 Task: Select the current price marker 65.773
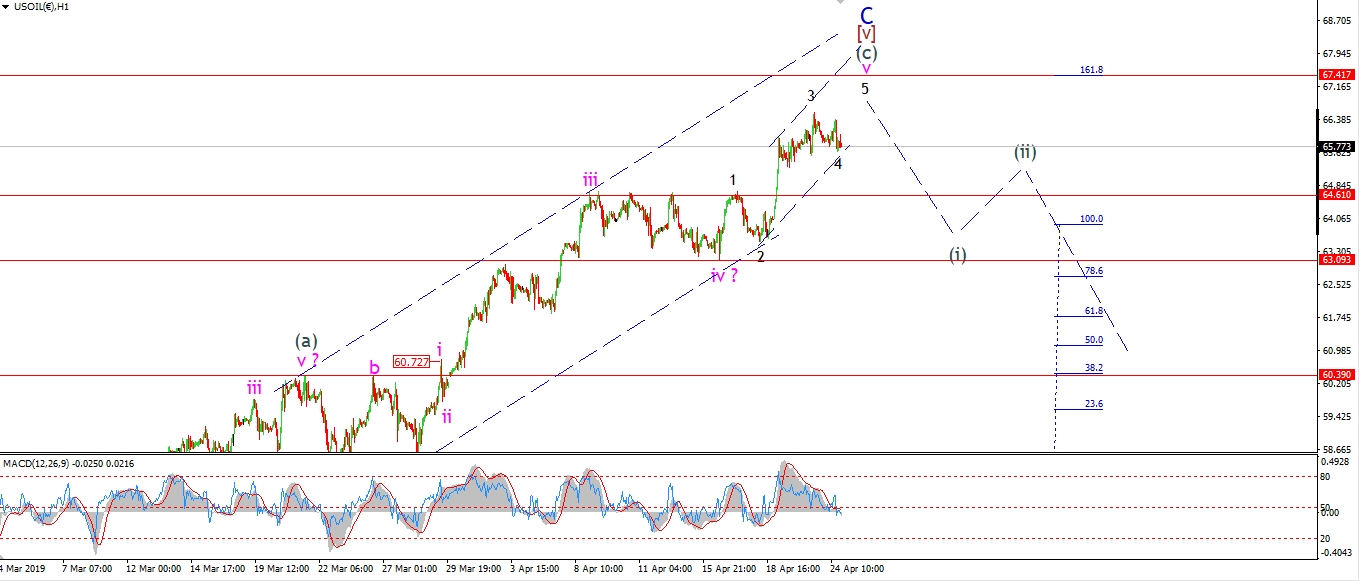(1337, 146)
